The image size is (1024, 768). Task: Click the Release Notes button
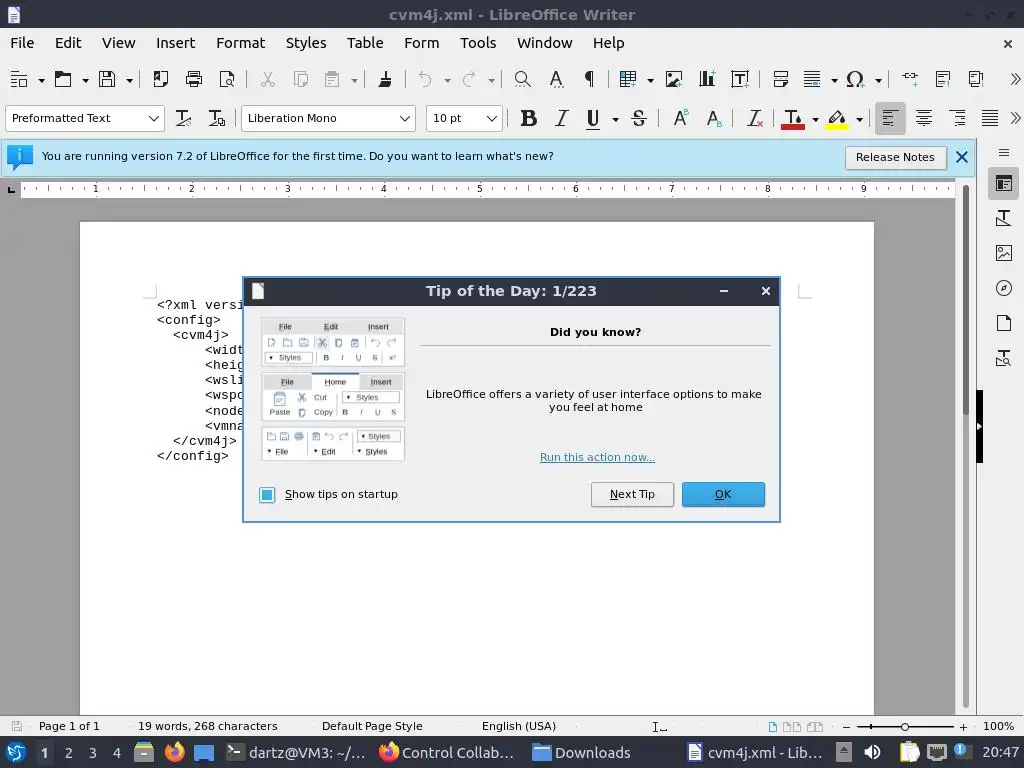point(895,157)
